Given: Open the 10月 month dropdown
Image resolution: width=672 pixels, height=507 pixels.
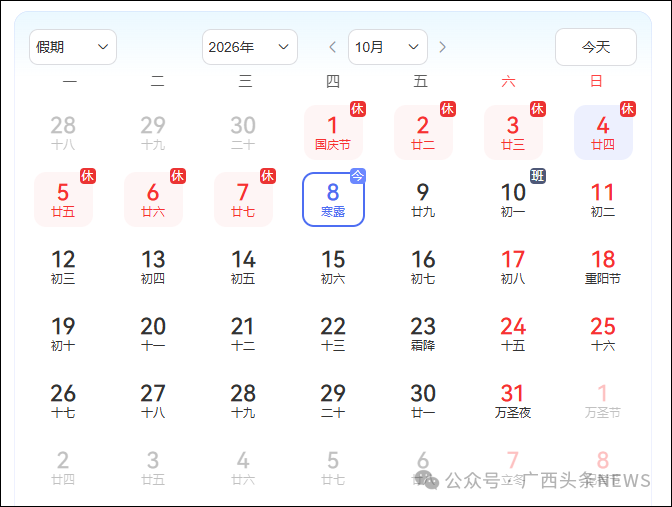Looking at the screenshot, I should (x=388, y=47).
